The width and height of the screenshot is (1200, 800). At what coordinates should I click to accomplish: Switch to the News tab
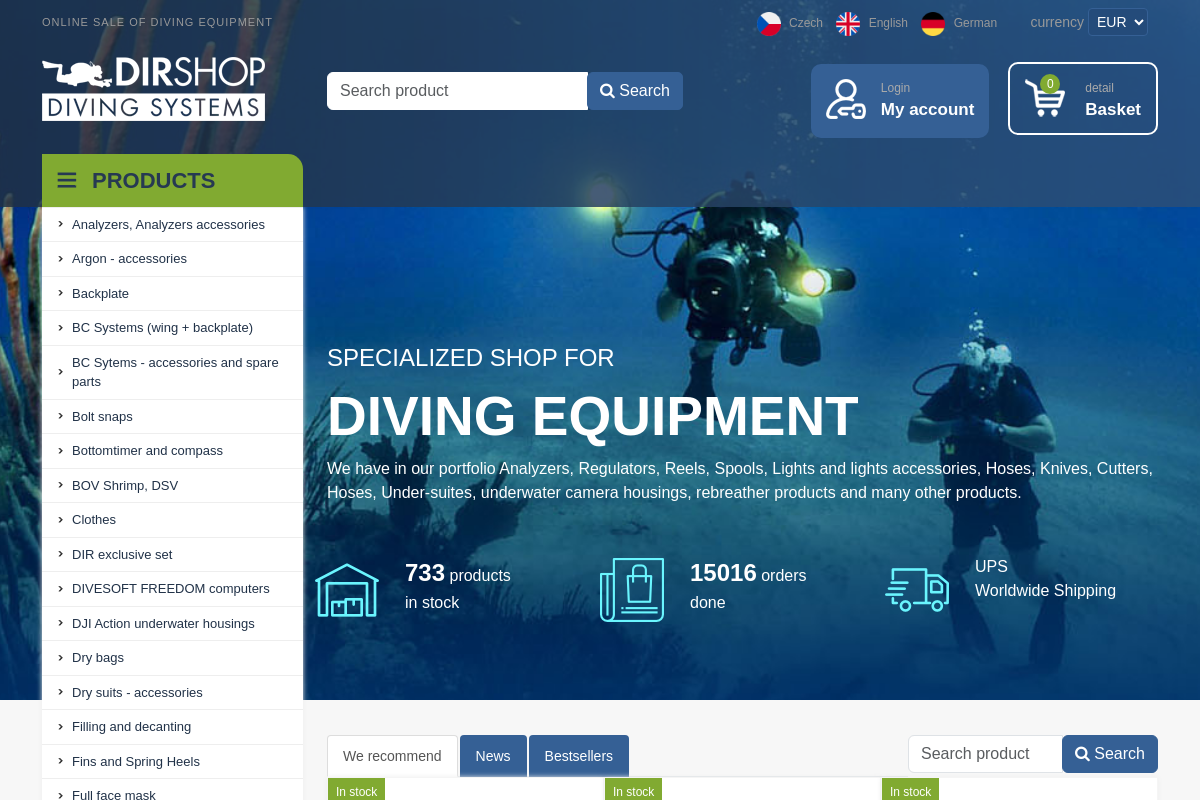(493, 756)
